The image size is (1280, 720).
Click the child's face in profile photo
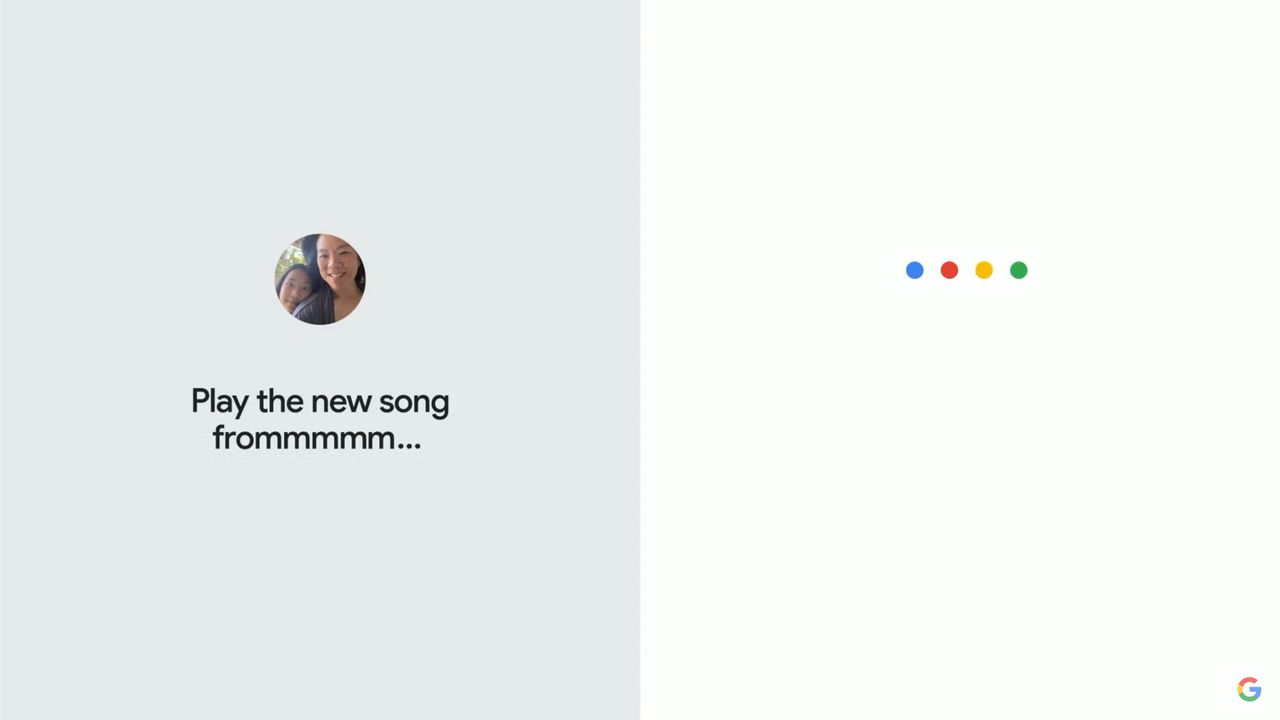point(296,288)
